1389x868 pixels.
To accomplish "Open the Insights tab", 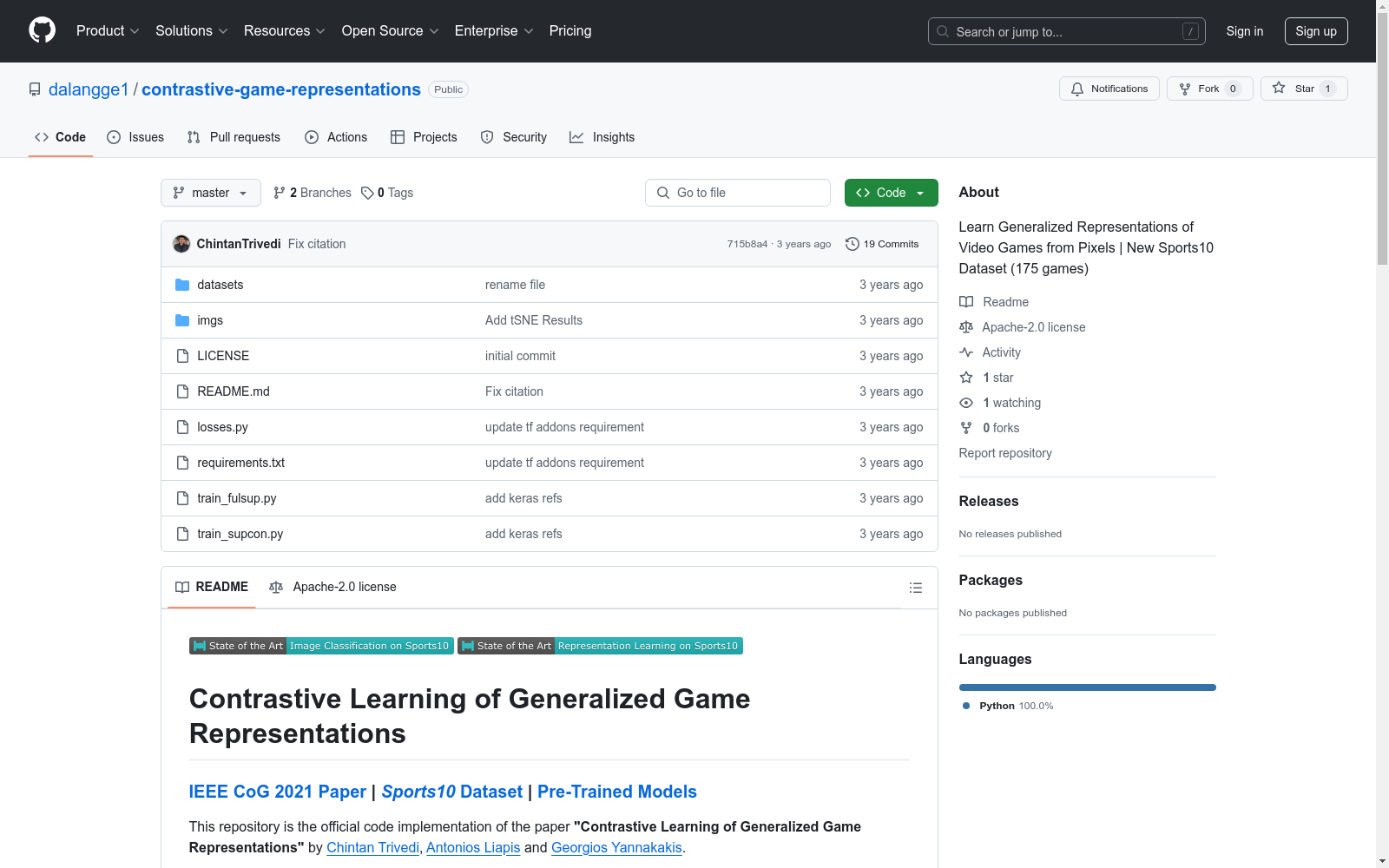I will click(602, 137).
